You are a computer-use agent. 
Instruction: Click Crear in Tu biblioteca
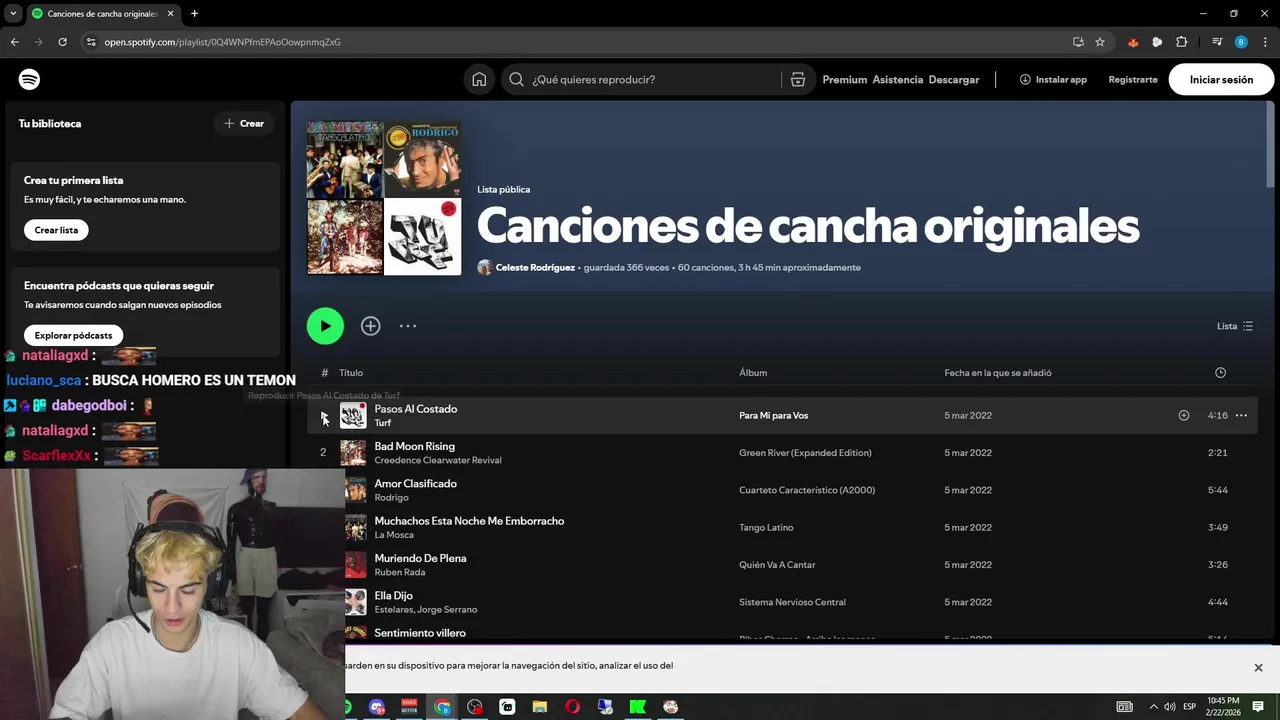click(244, 123)
